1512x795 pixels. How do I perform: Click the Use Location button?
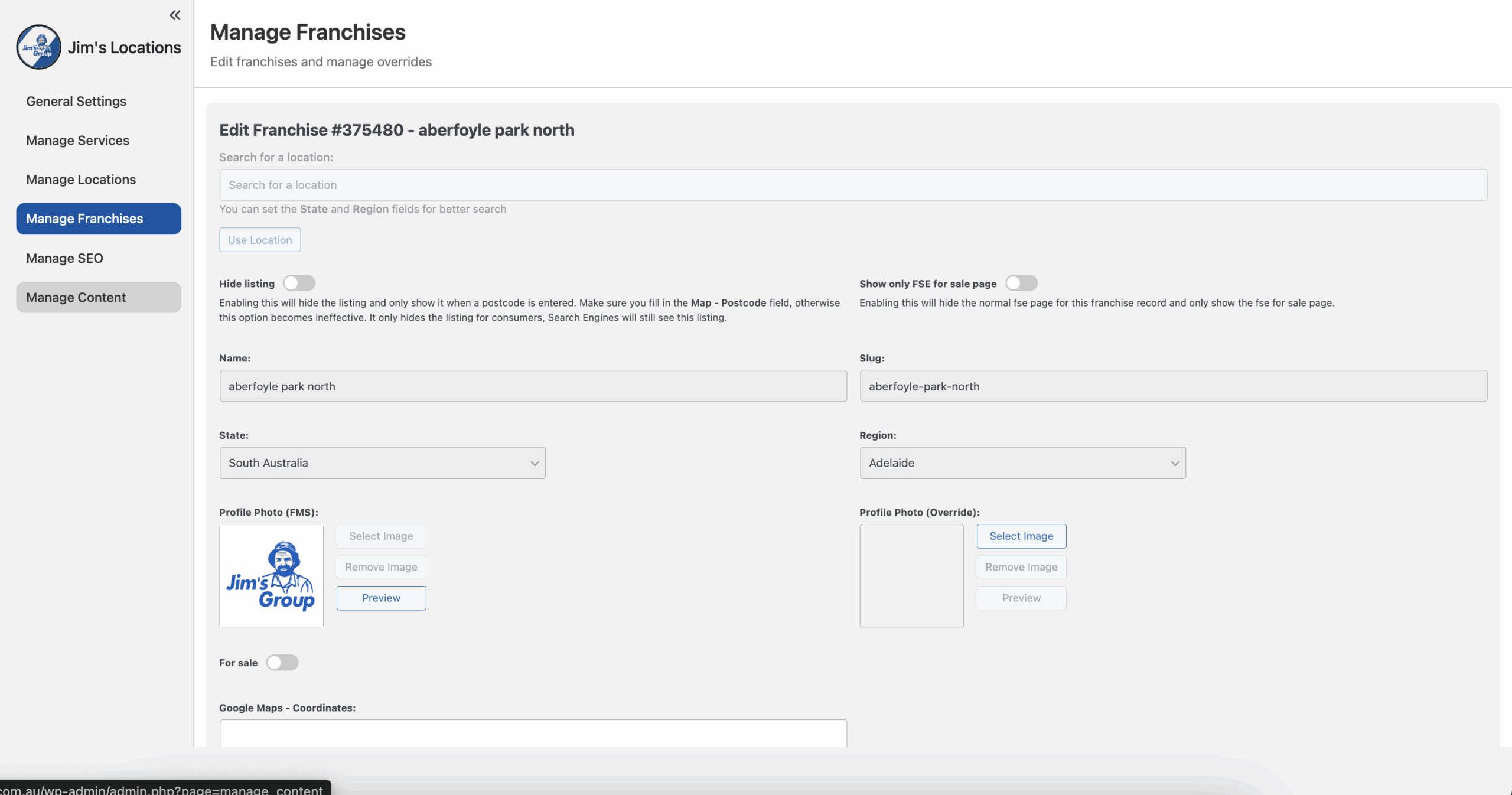(260, 240)
